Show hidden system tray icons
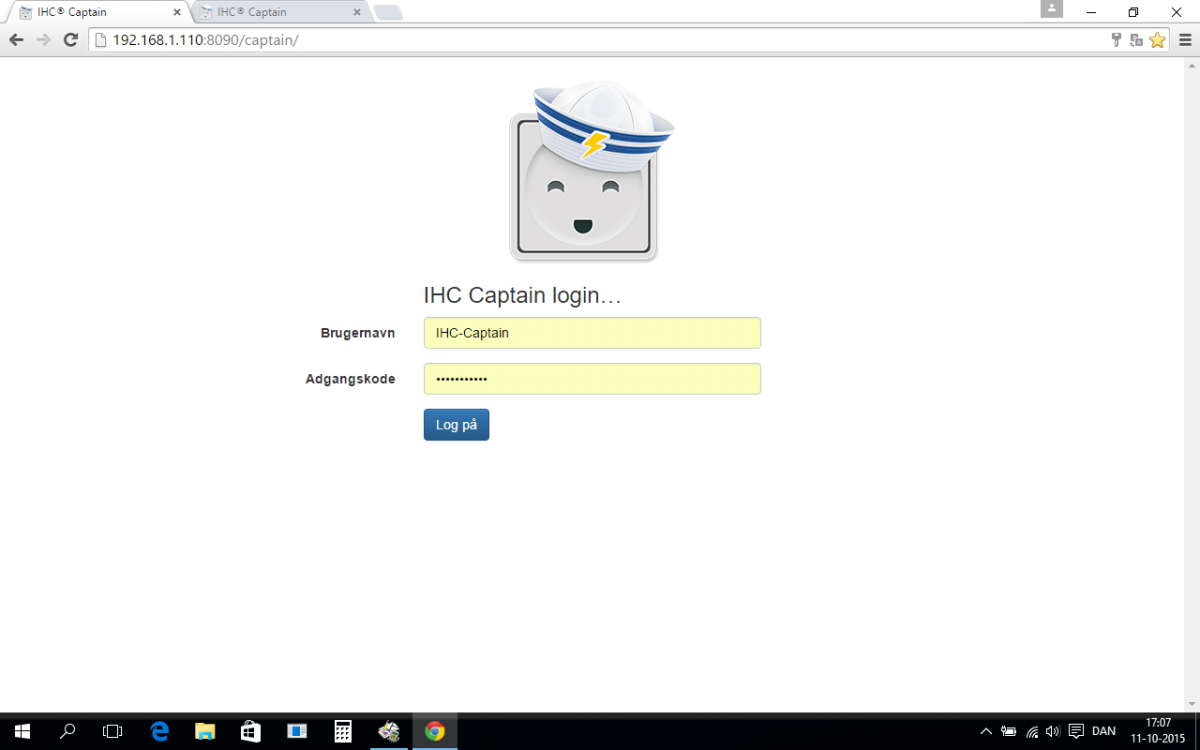Screen dimensions: 1200x750 point(985,731)
